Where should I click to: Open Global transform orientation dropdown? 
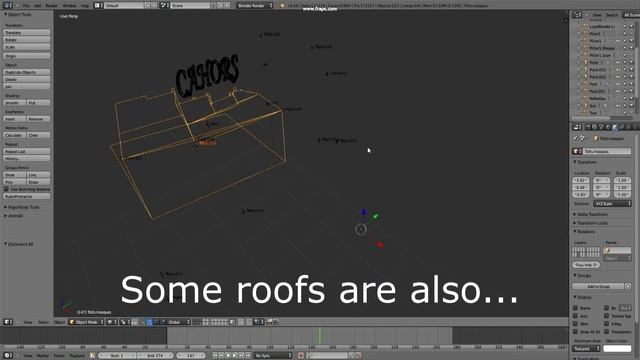(x=178, y=322)
